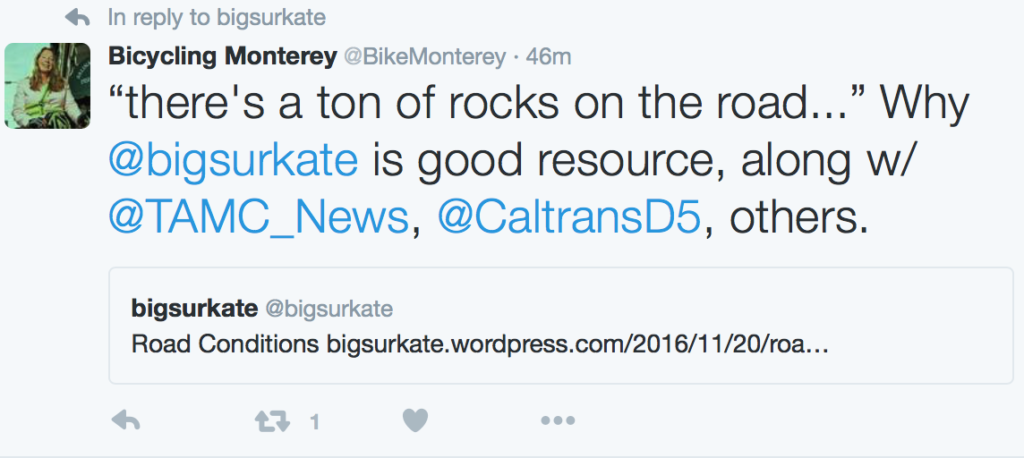Image resolution: width=1024 pixels, height=458 pixels.
Task: Click the retweet count number 1
Action: coord(314,423)
